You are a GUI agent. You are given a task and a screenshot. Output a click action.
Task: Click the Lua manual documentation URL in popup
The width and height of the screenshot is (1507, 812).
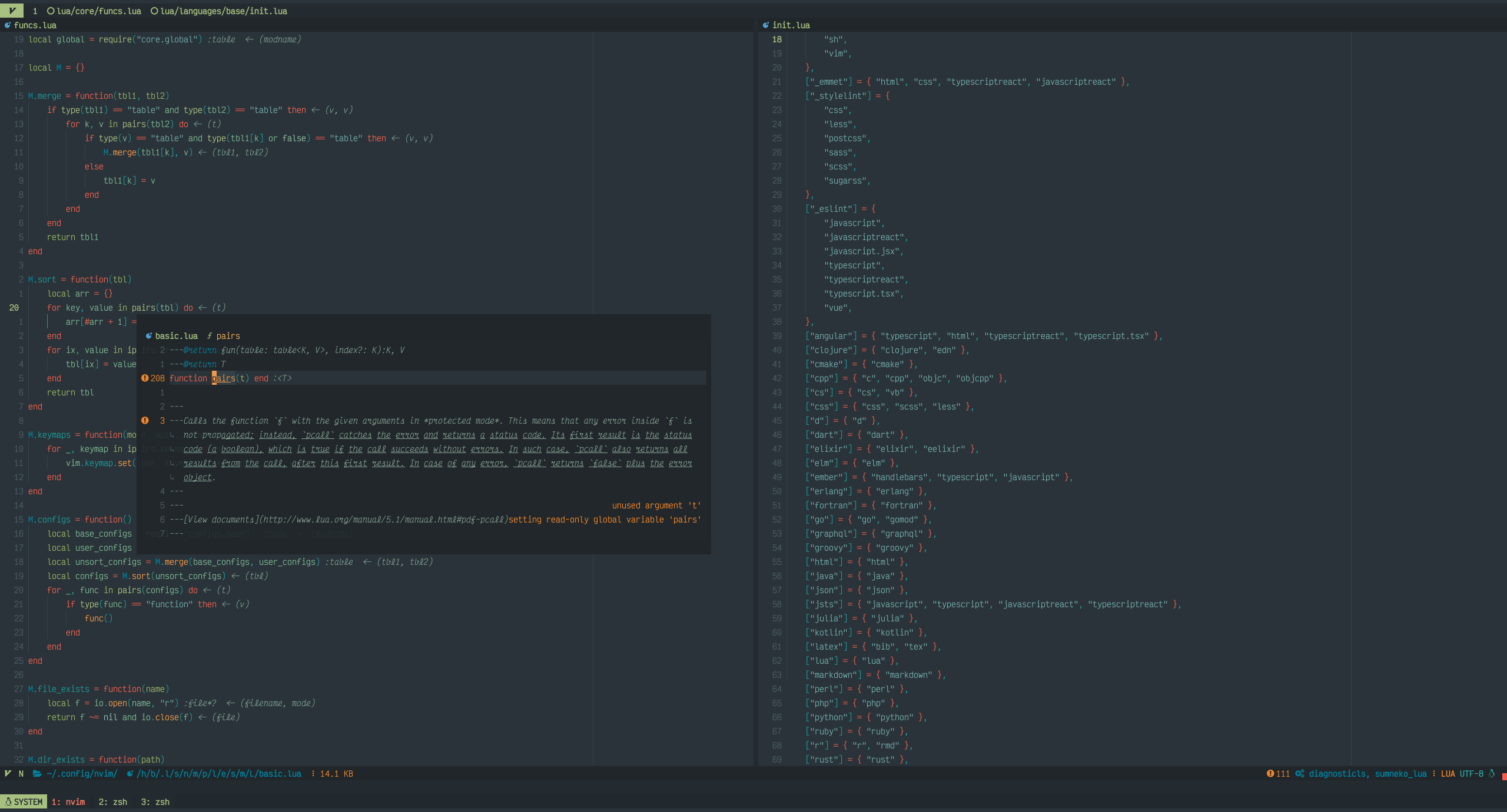tap(384, 520)
